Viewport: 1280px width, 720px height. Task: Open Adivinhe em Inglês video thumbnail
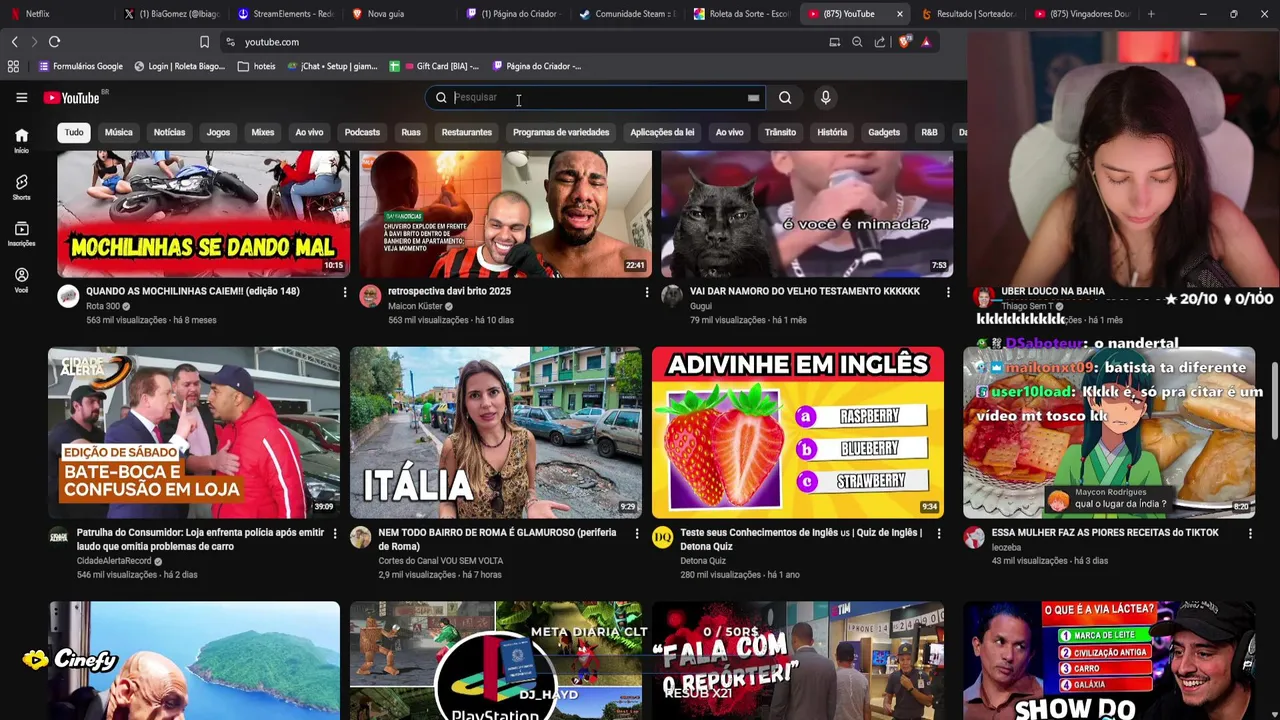(798, 432)
